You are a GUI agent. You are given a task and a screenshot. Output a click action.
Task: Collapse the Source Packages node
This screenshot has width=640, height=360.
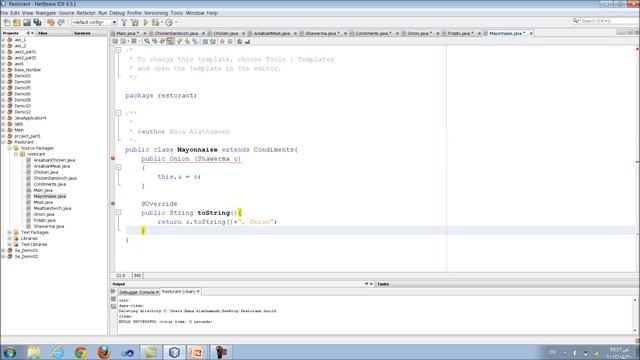coord(10,148)
